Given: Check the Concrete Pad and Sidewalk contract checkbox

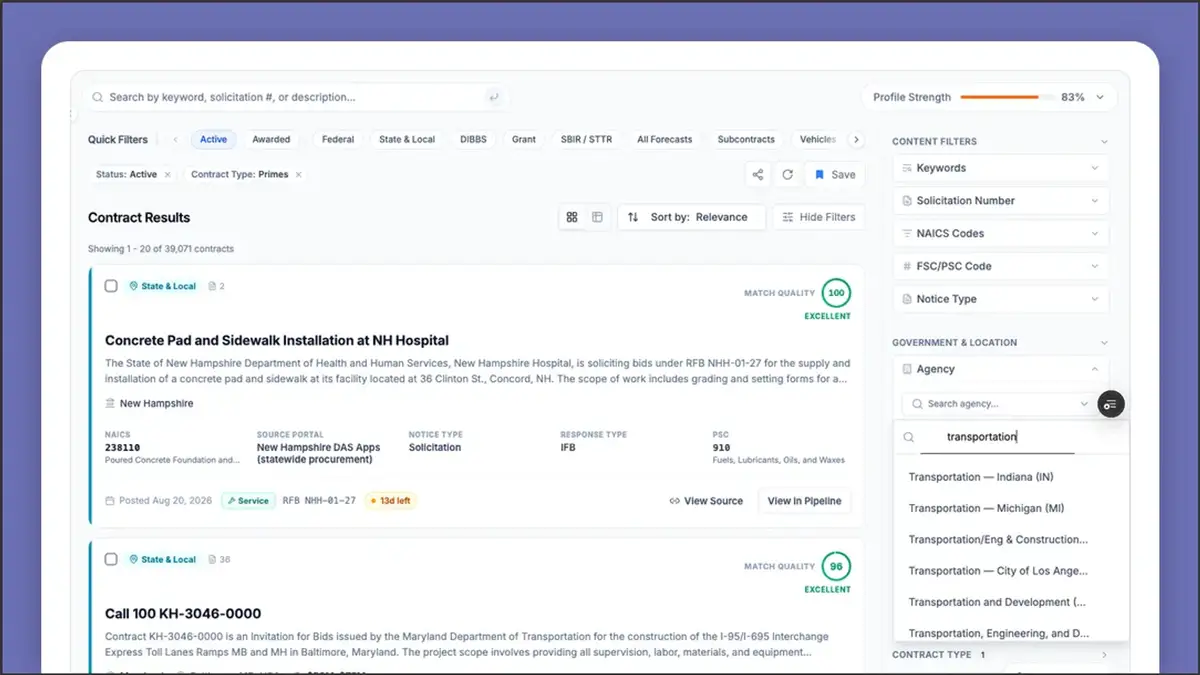Looking at the screenshot, I should click(x=111, y=286).
